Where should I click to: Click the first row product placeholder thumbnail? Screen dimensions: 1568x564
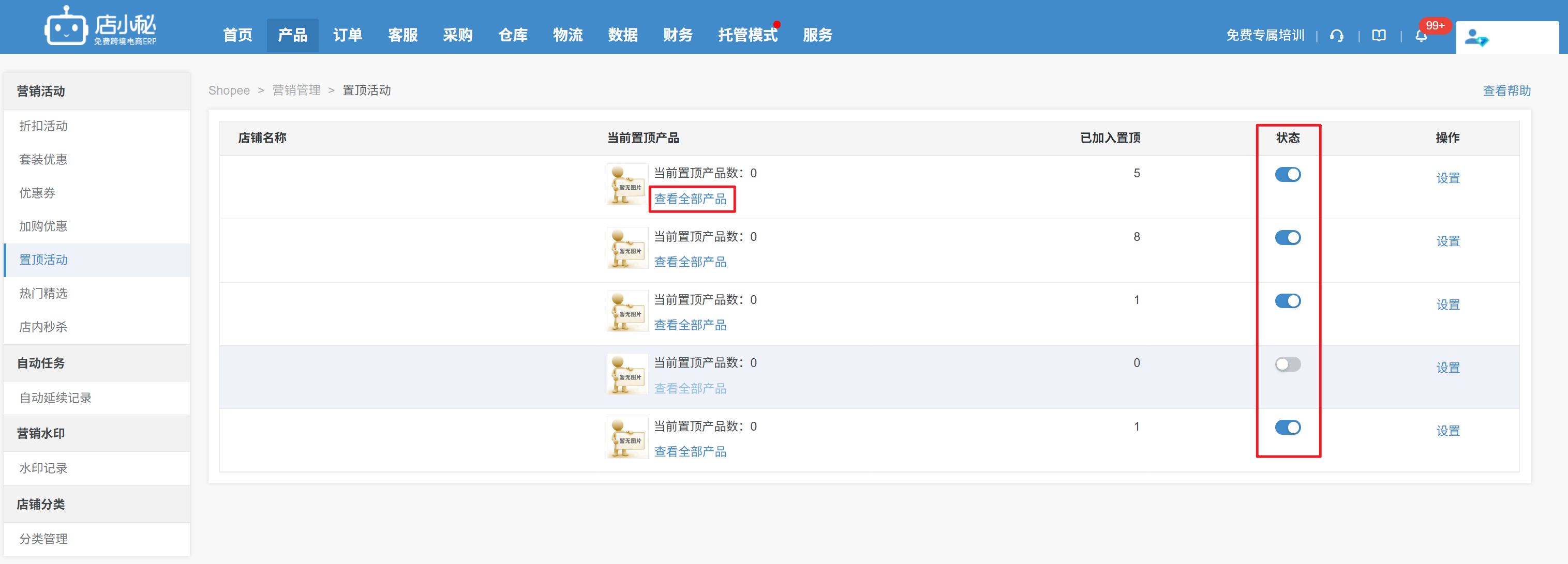627,185
